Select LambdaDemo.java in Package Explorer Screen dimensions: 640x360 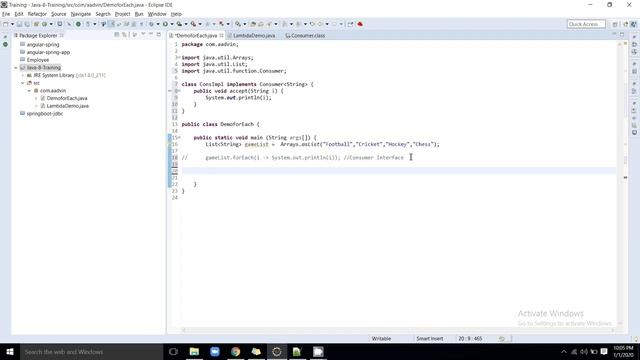[67, 106]
